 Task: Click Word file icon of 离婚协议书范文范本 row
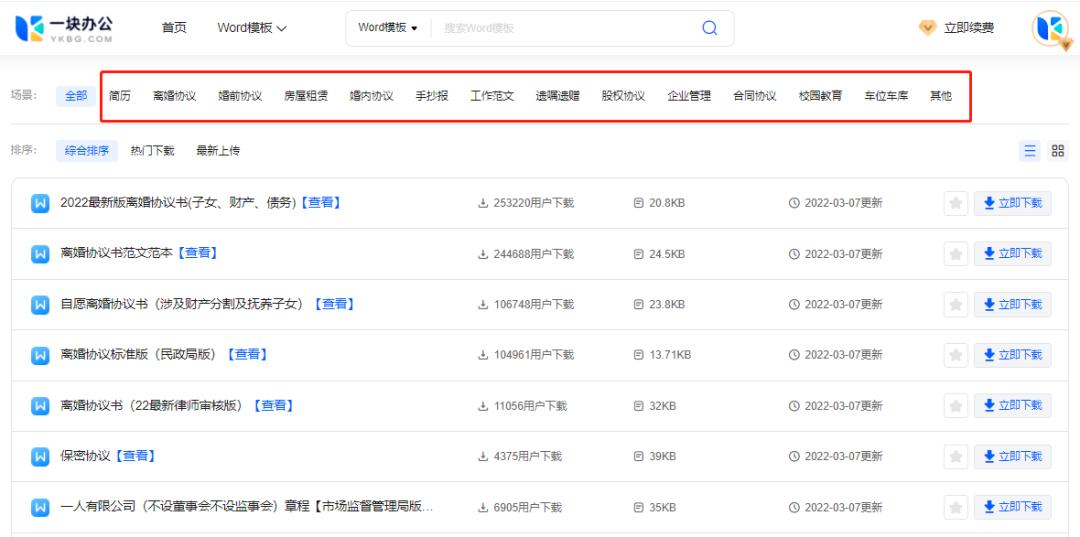pyautogui.click(x=40, y=254)
